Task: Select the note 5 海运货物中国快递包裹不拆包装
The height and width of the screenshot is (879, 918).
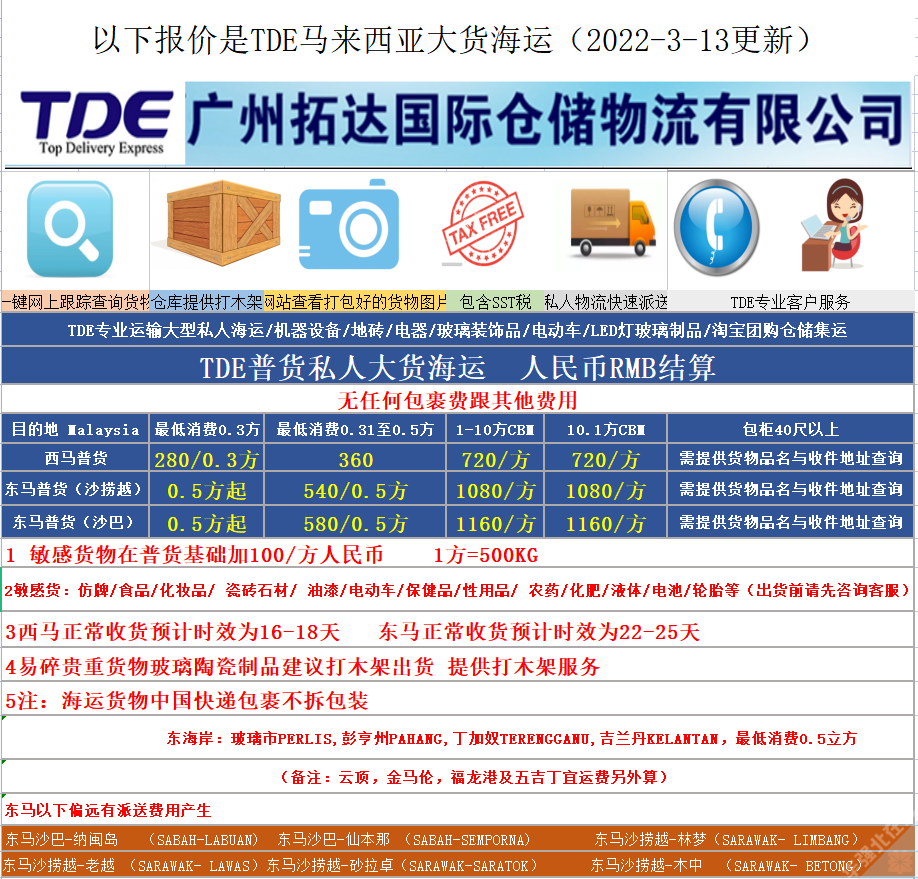Action: 186,700
